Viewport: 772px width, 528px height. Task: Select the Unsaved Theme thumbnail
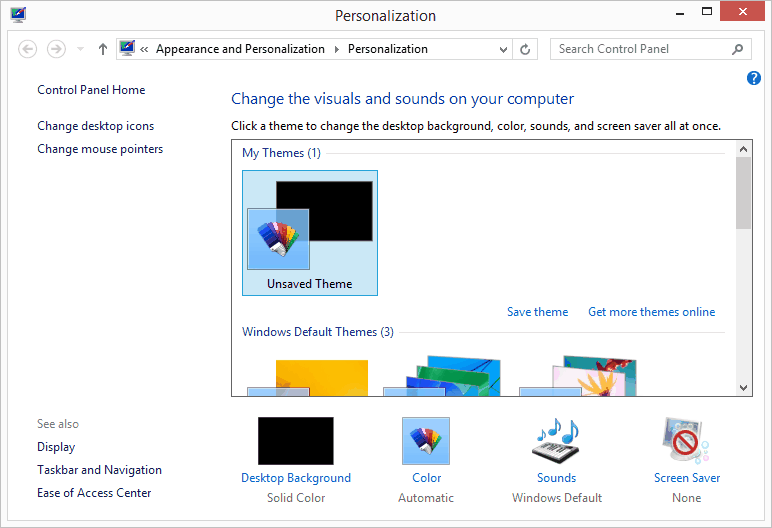pyautogui.click(x=310, y=232)
